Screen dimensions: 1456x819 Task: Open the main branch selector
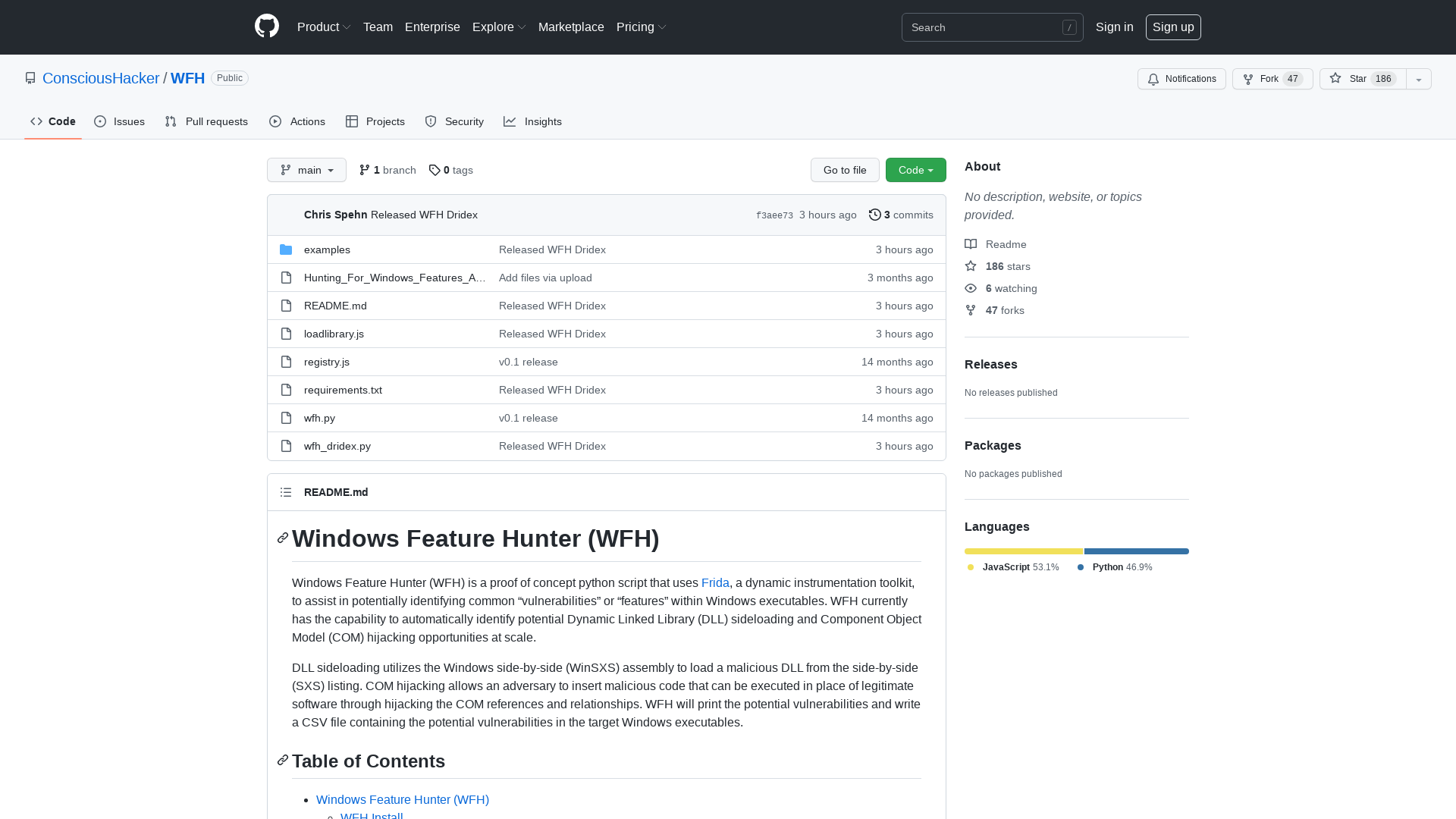(x=306, y=170)
